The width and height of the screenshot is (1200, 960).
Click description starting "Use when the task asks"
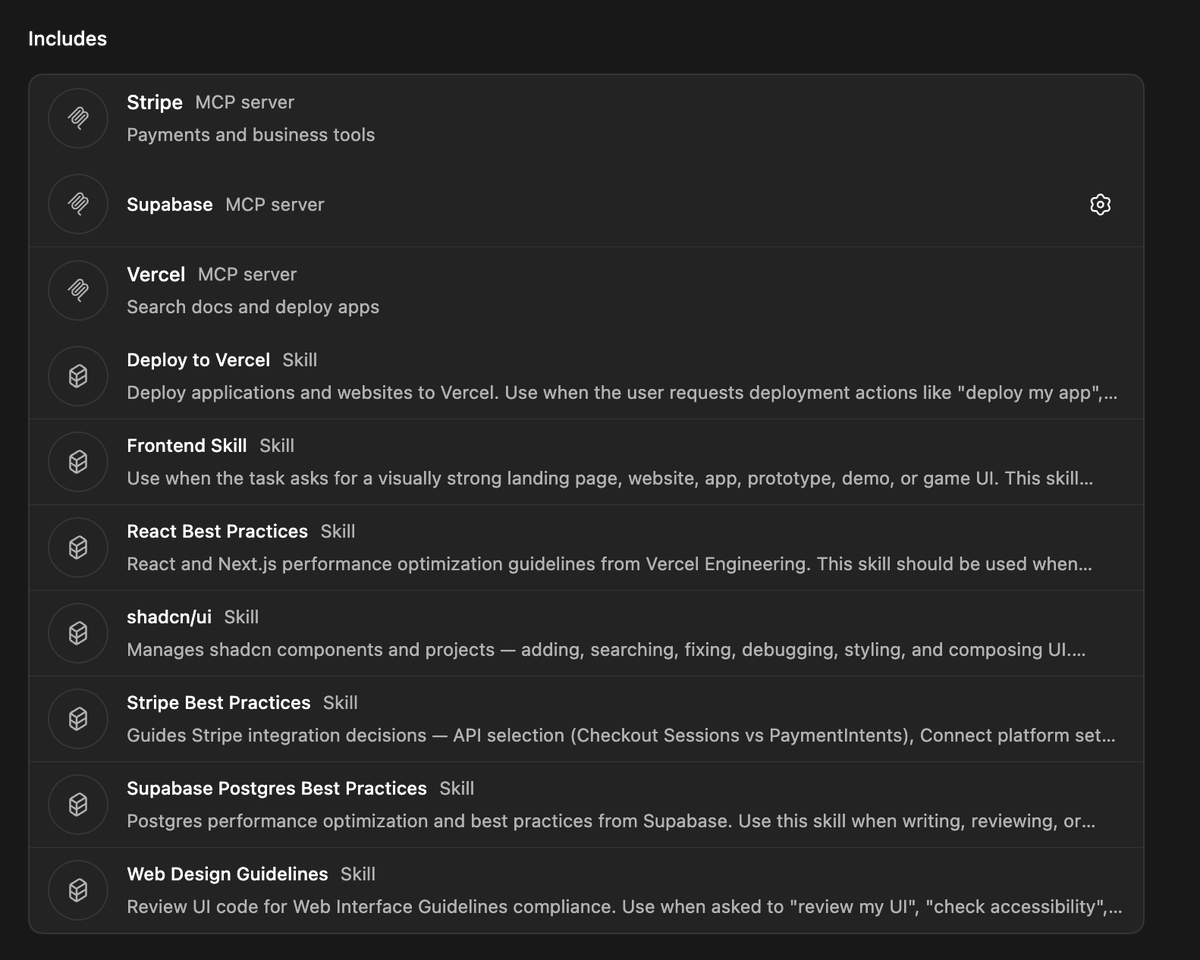tap(610, 478)
